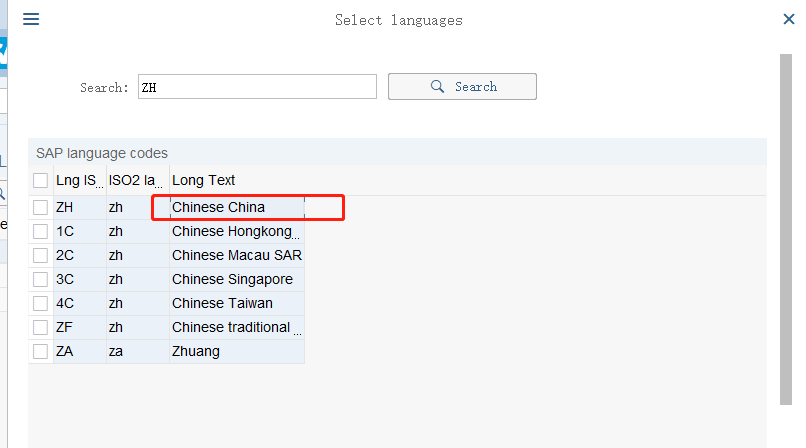Select the 3C row checkbox
The height and width of the screenshot is (448, 806).
click(x=40, y=279)
